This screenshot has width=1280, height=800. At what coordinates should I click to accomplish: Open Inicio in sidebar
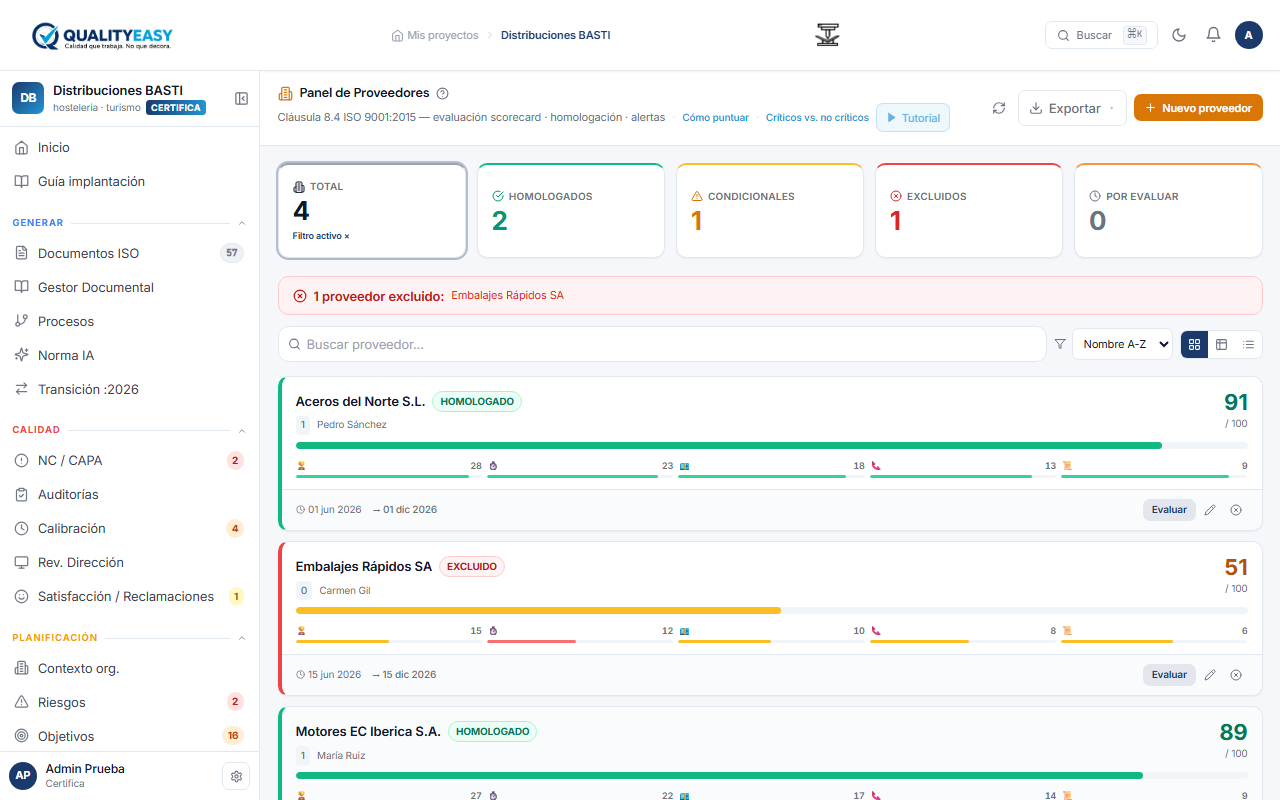pyautogui.click(x=129, y=148)
